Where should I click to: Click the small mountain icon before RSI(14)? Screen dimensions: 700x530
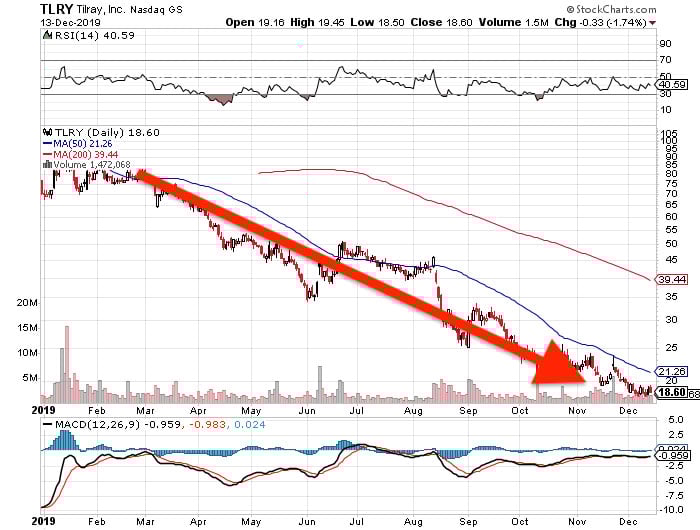tap(47, 35)
